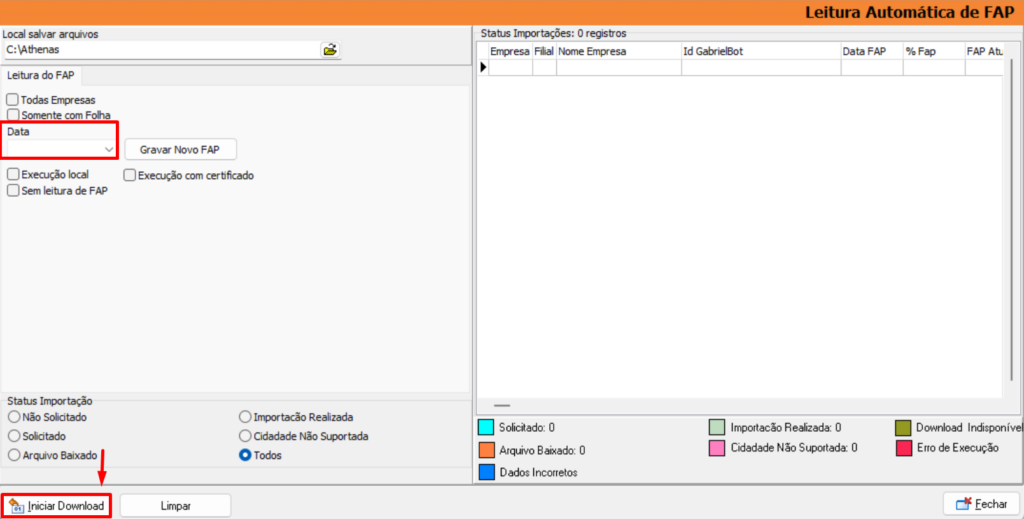Toggle the Execução local checkbox
This screenshot has height=519, width=1024.
tap(13, 175)
